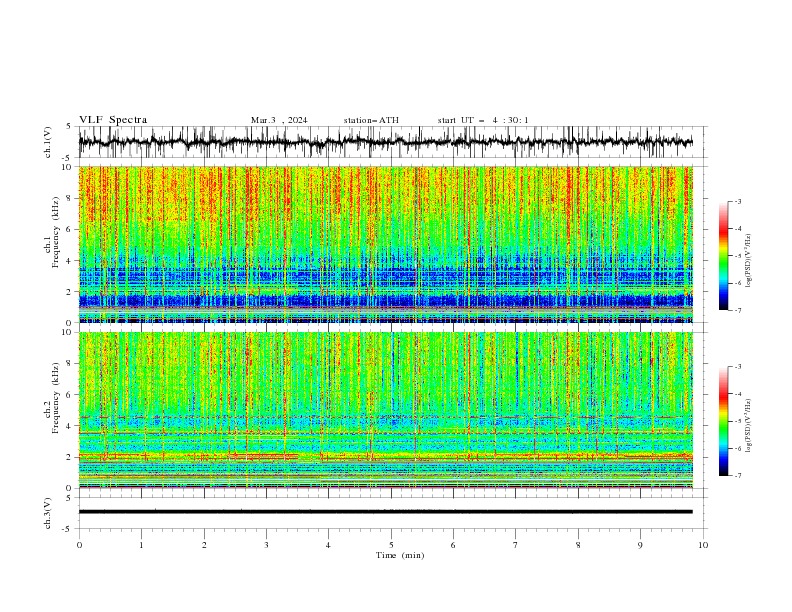Click the time axis tick "4"
This screenshot has height=612, width=792.
[x=328, y=545]
